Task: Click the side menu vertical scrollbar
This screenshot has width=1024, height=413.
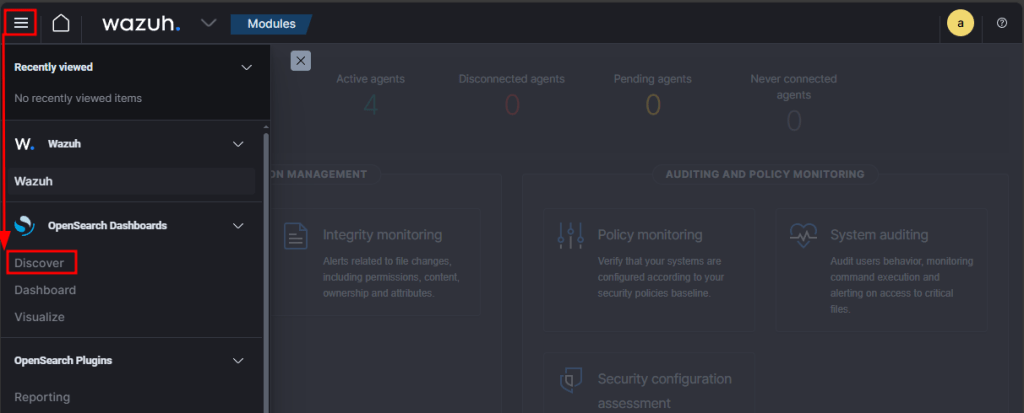Action: [265, 270]
